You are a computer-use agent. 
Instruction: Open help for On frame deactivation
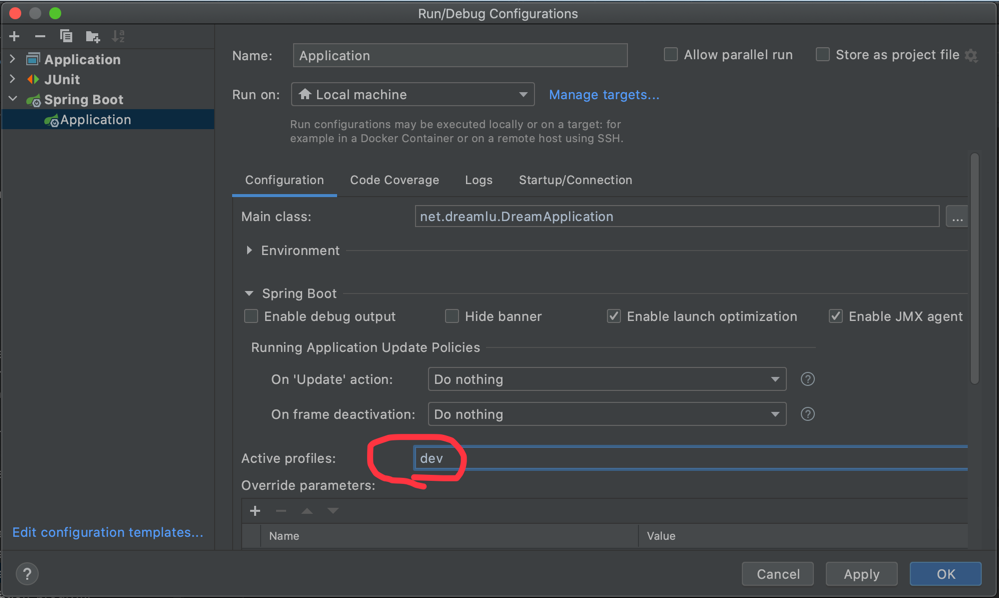(807, 414)
